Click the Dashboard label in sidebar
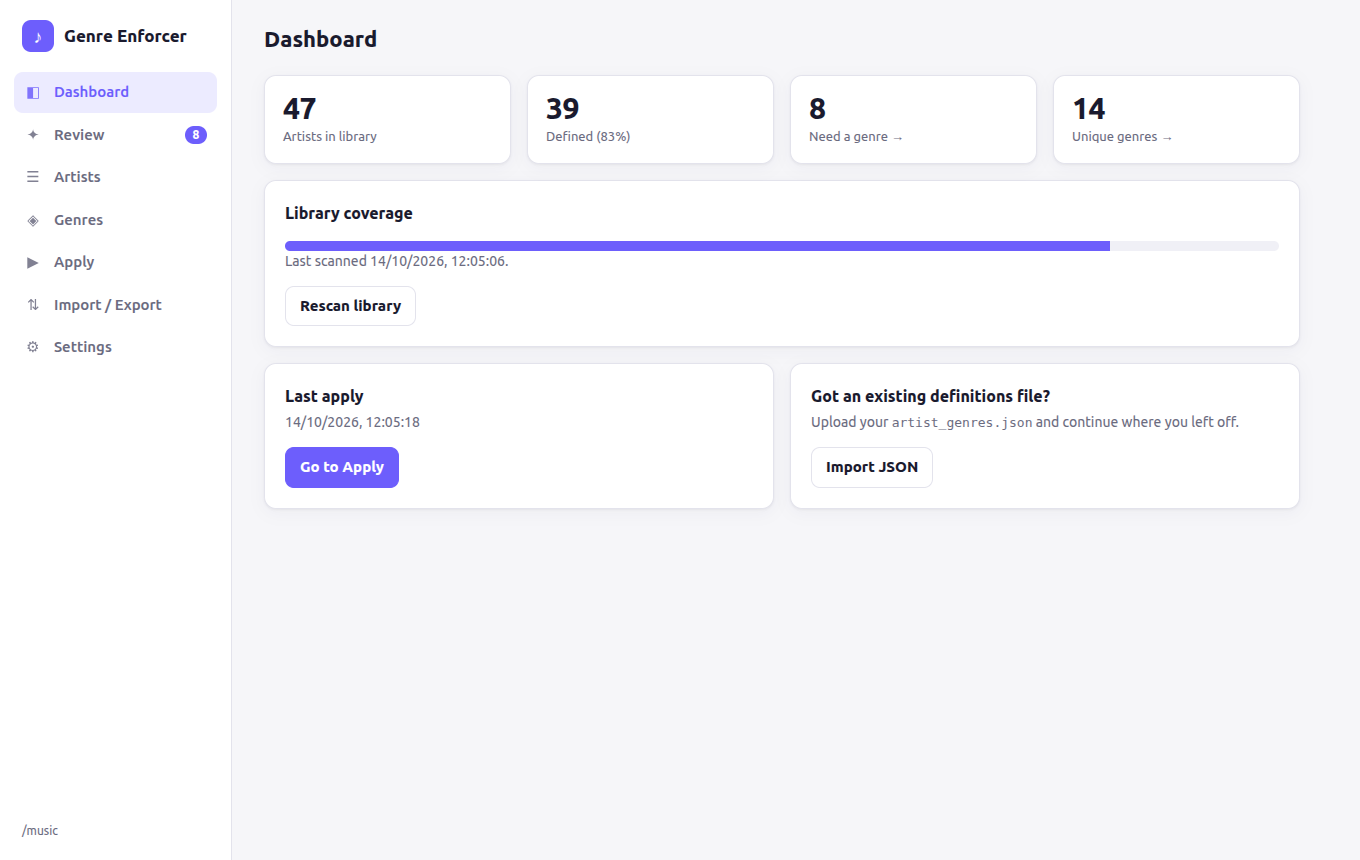Screen dimensions: 1360x860 tap(91, 92)
